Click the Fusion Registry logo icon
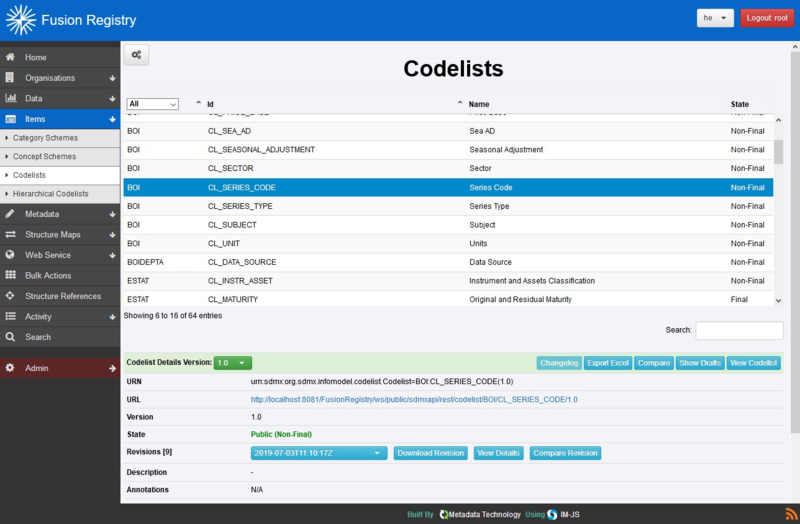This screenshot has width=800, height=524. [21, 20]
